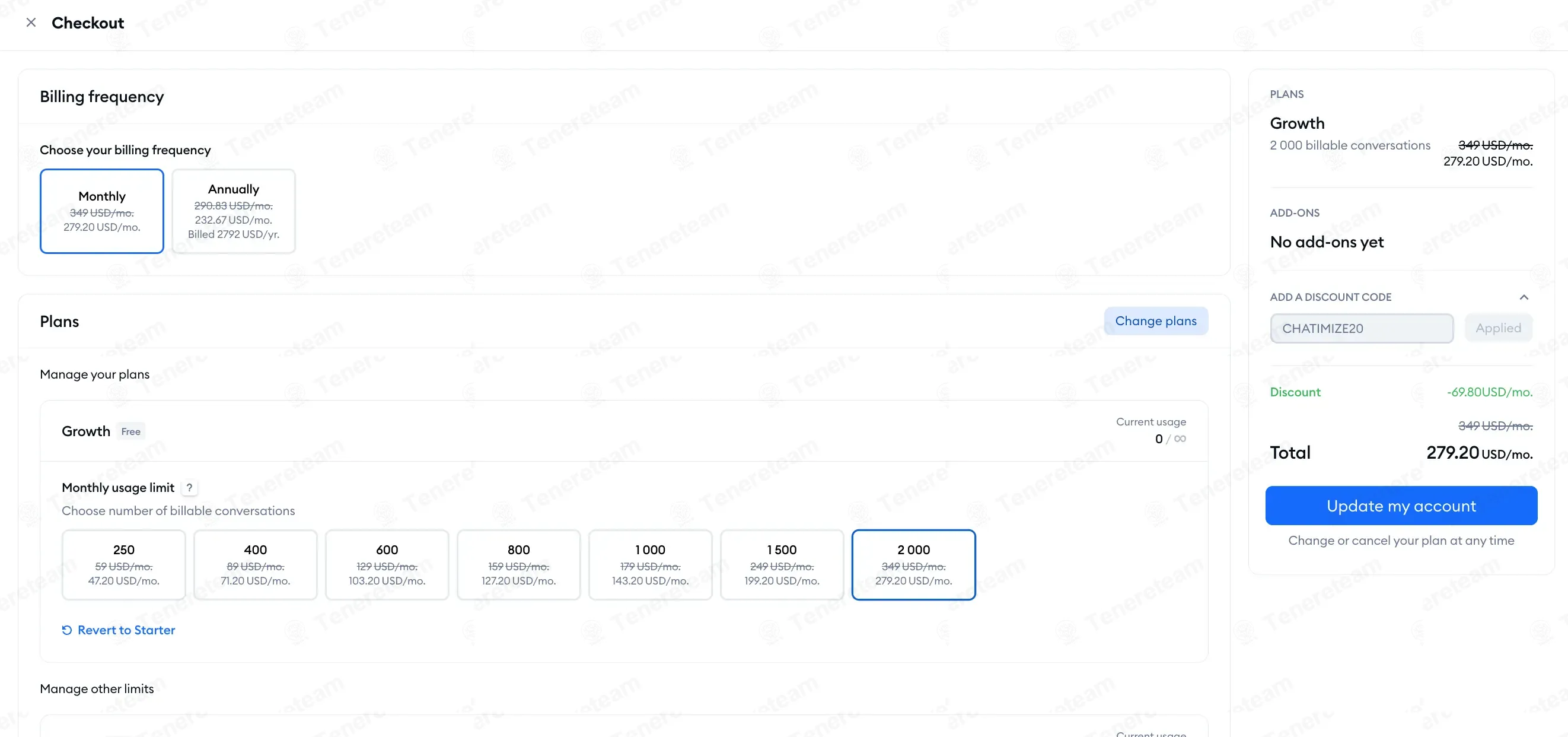Image resolution: width=1568 pixels, height=737 pixels.
Task: Click 'No add-ons yet' text
Action: [x=1327, y=242]
